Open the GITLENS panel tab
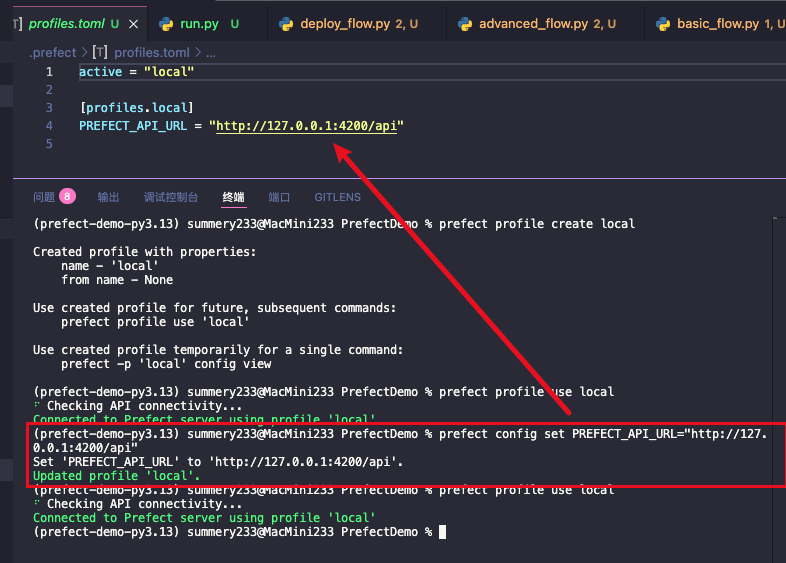 pos(337,197)
